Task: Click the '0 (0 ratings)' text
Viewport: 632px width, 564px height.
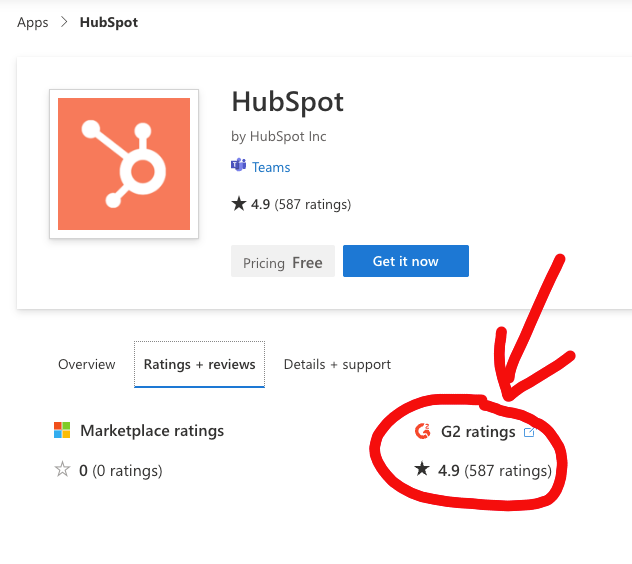Action: [121, 471]
